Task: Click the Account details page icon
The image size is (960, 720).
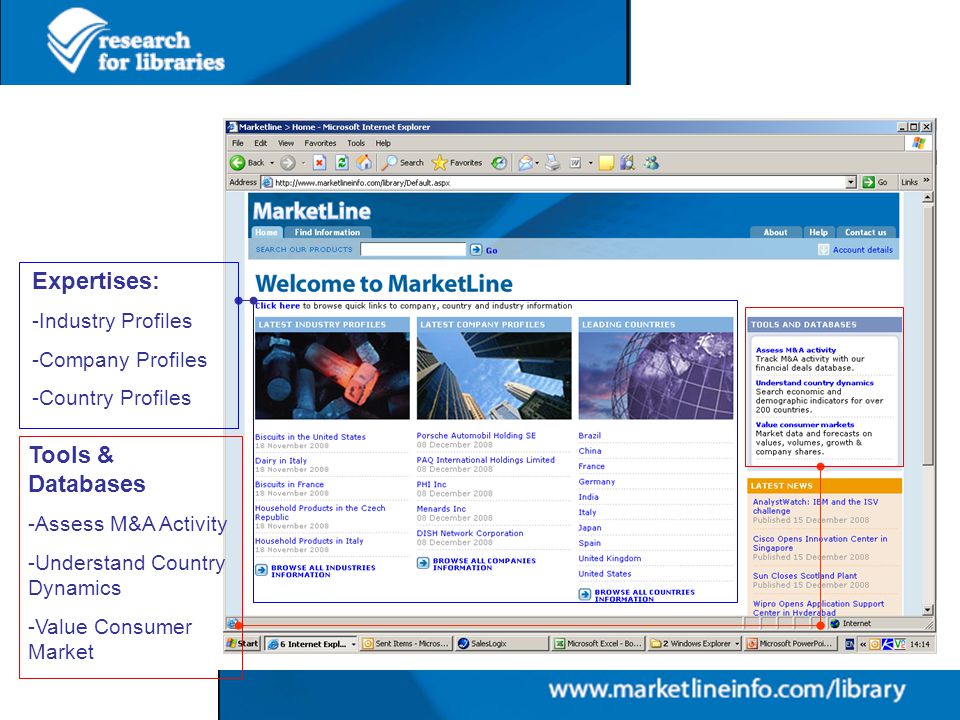Action: tap(823, 250)
